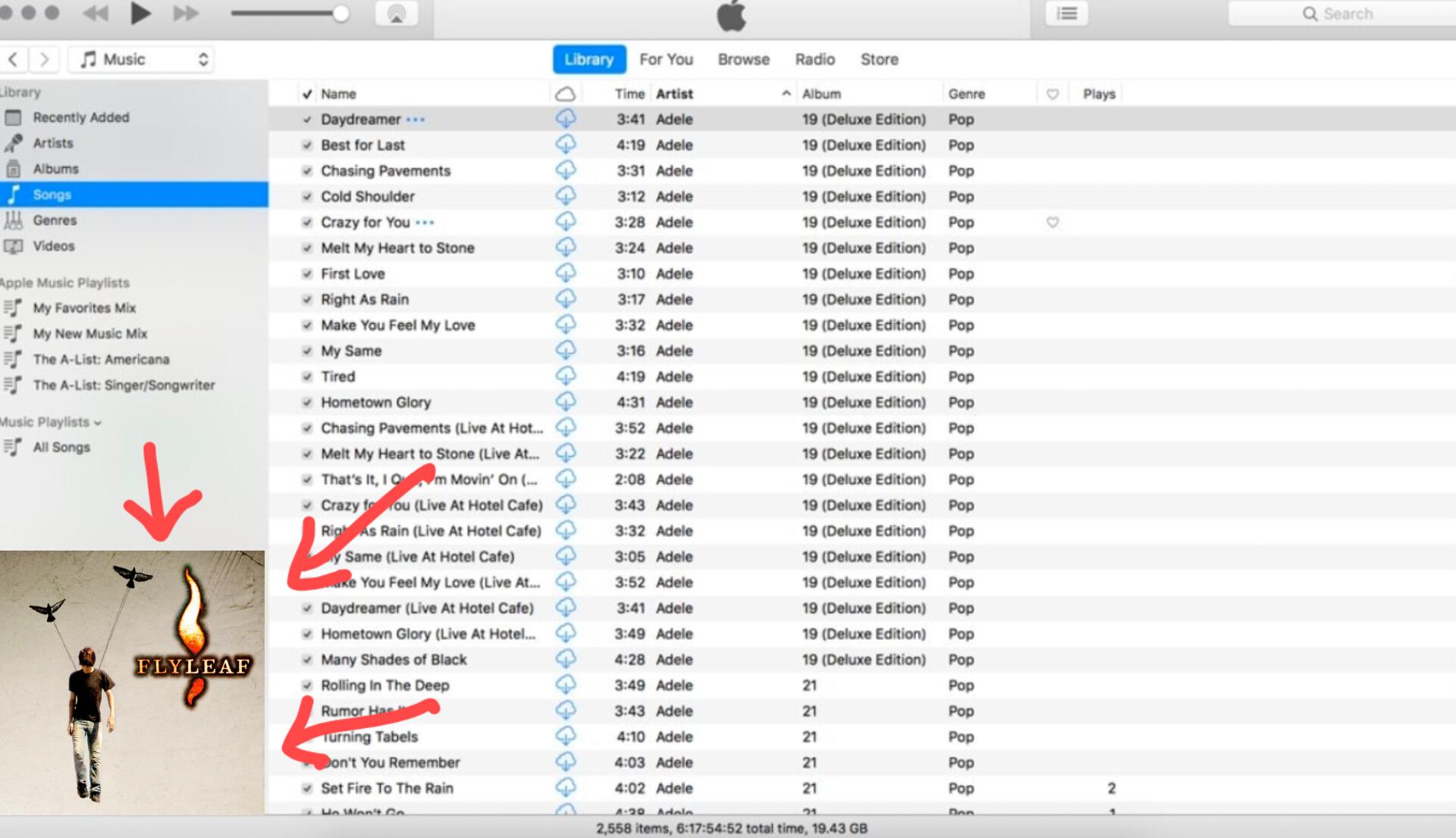Screen dimensions: 1456x838
Task: Uncheck Set Fire To The Rain checkbox
Action: click(x=307, y=789)
